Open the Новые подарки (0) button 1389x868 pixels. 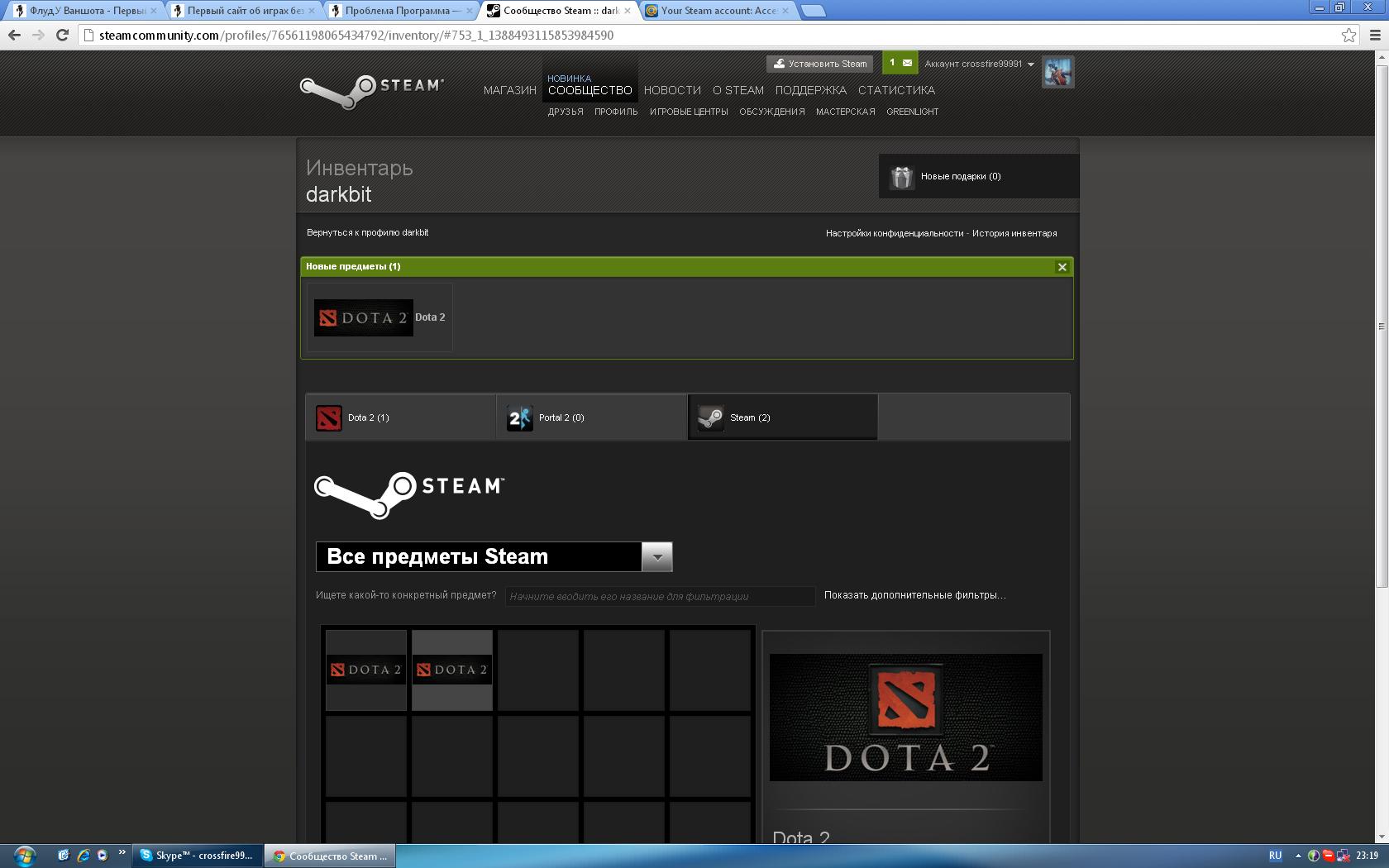coord(979,176)
